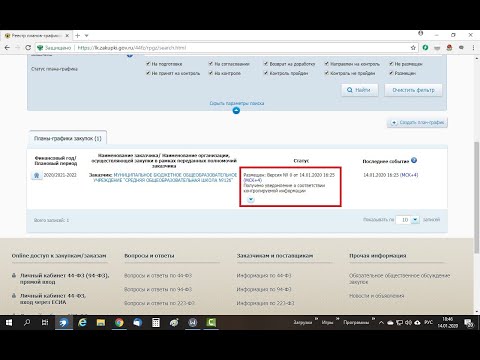Select the Планы-графики закупок (1) tab
This screenshot has height=360, width=480.
coord(68,138)
